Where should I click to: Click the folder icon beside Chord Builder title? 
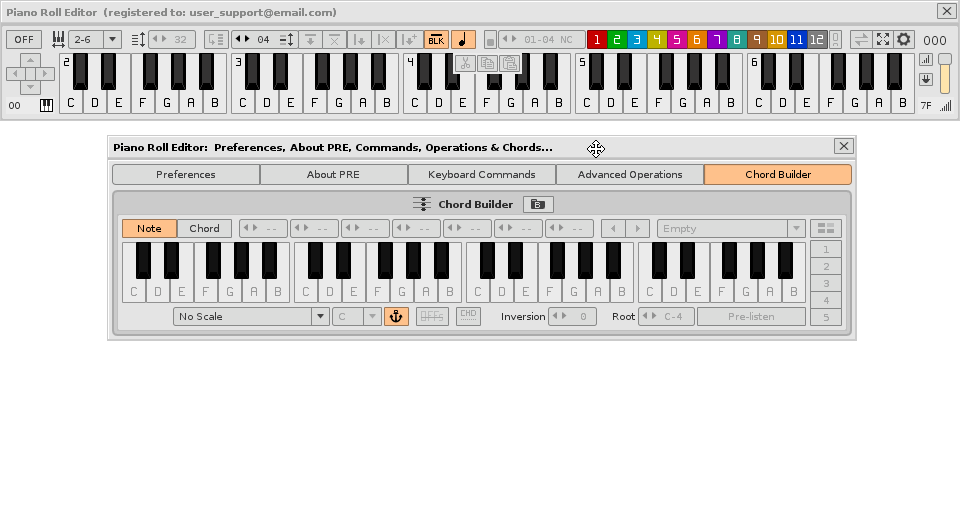538,205
